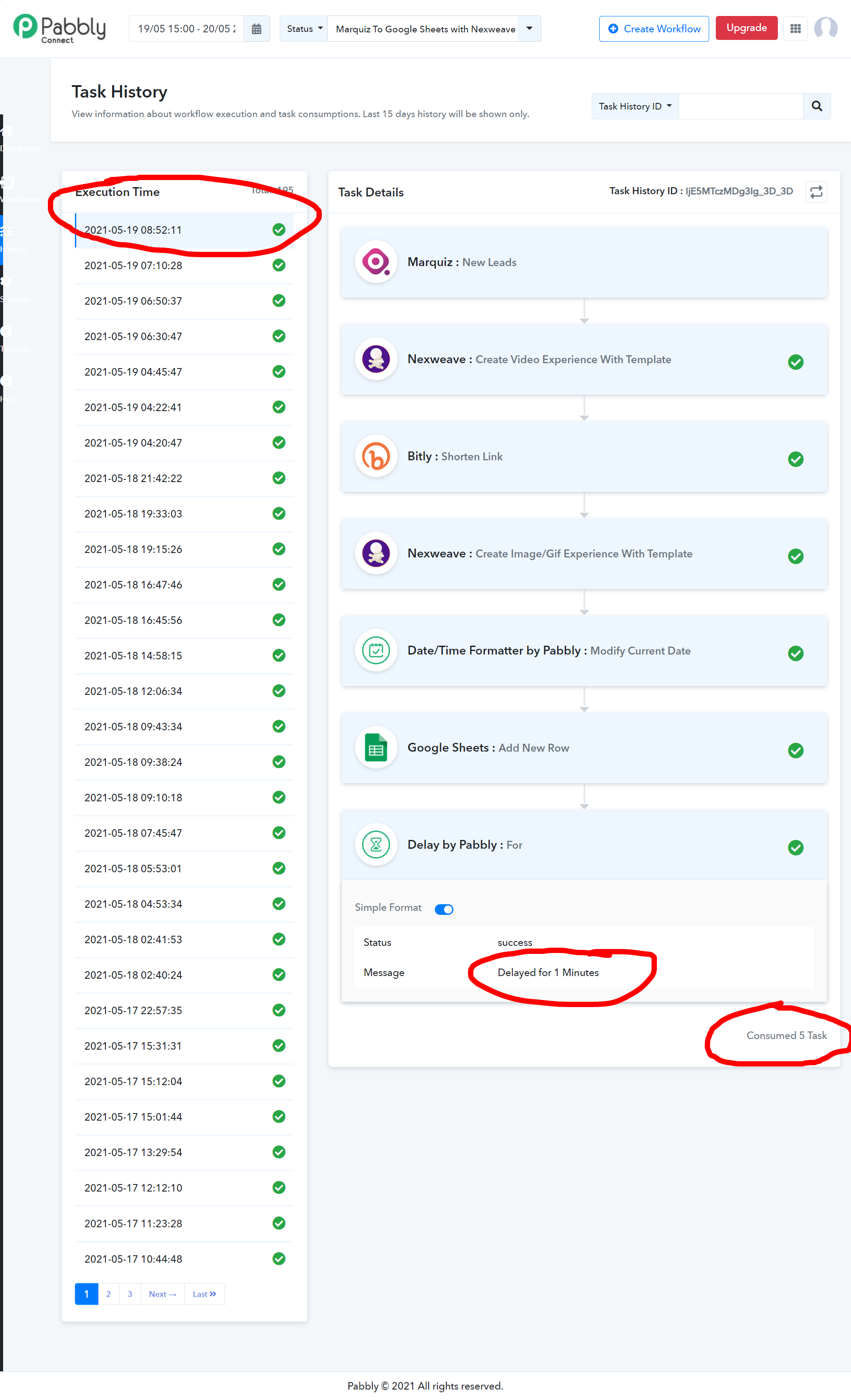Jump to the Last page link
The image size is (851, 1400).
click(x=204, y=1294)
